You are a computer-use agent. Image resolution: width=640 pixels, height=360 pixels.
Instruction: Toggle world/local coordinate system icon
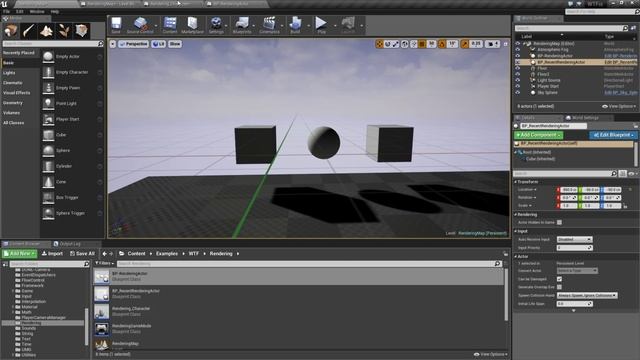[x=404, y=44]
